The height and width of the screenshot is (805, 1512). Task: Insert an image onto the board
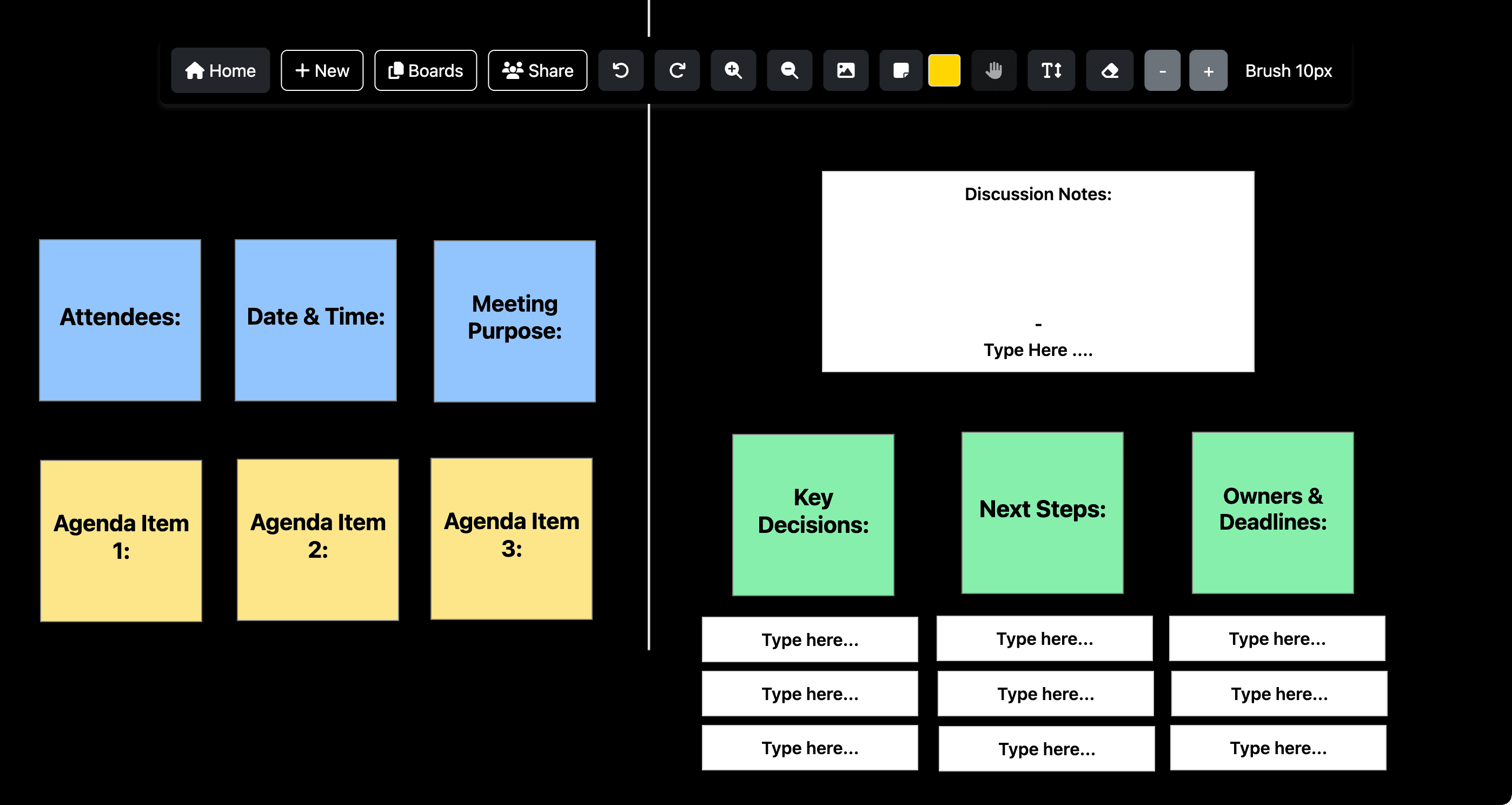tap(845, 70)
